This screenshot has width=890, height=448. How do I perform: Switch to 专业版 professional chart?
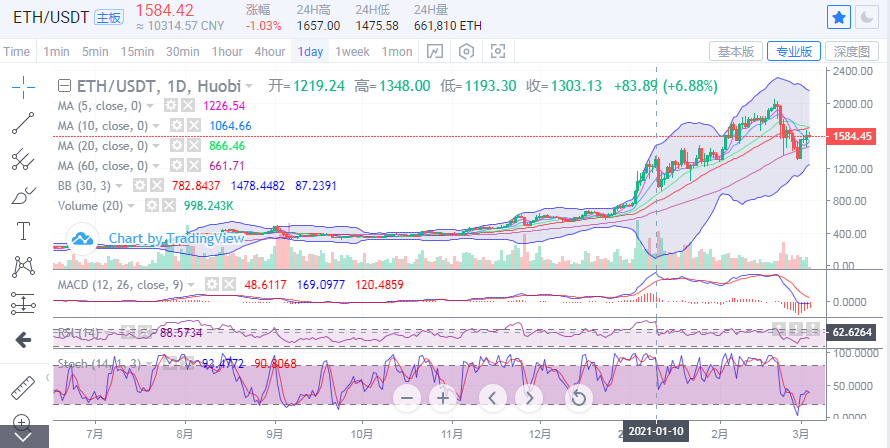pos(794,52)
